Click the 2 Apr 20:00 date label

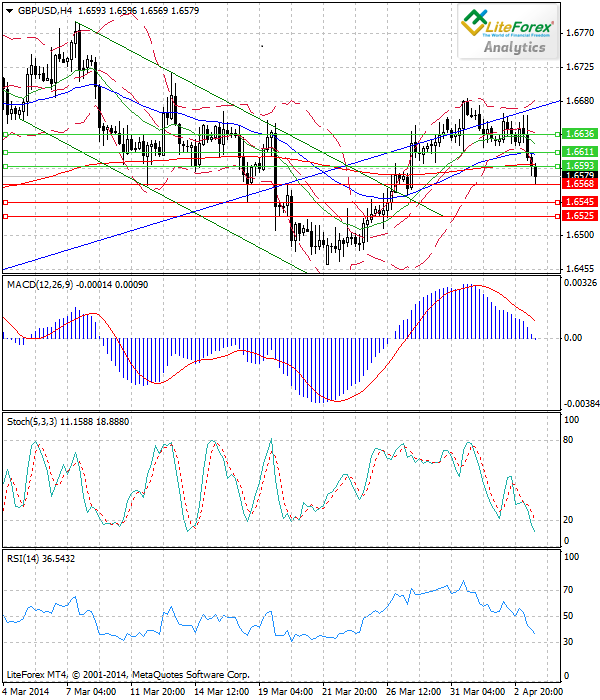click(x=537, y=690)
